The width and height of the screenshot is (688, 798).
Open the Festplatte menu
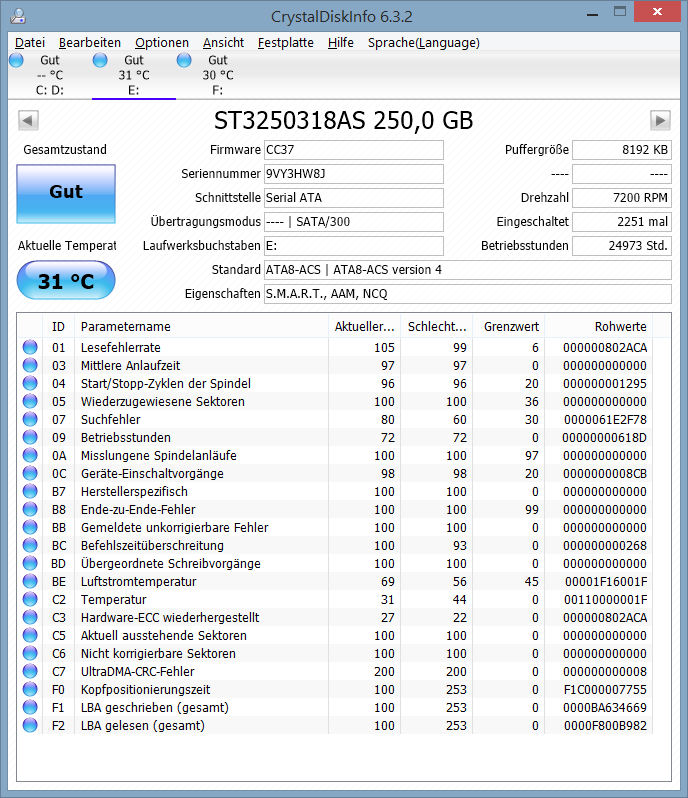coord(285,43)
